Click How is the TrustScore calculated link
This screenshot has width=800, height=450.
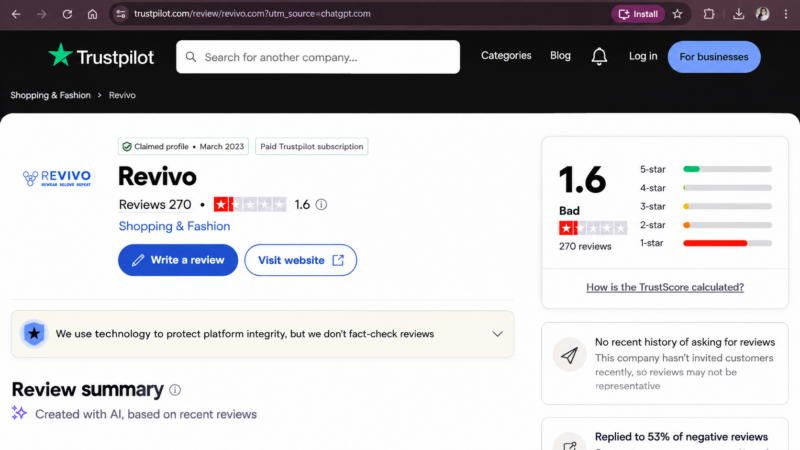coord(665,287)
